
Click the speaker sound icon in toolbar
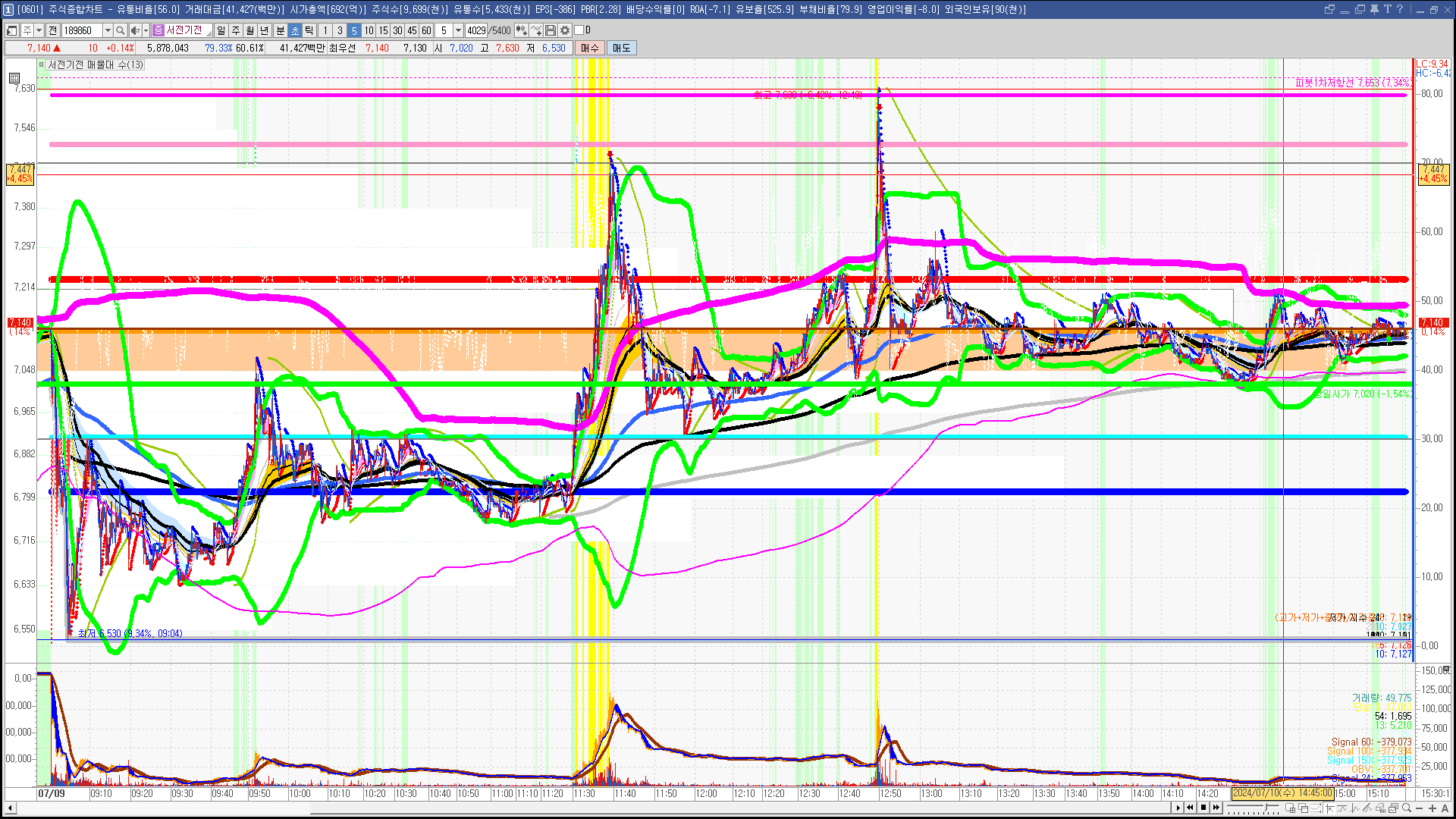134,30
